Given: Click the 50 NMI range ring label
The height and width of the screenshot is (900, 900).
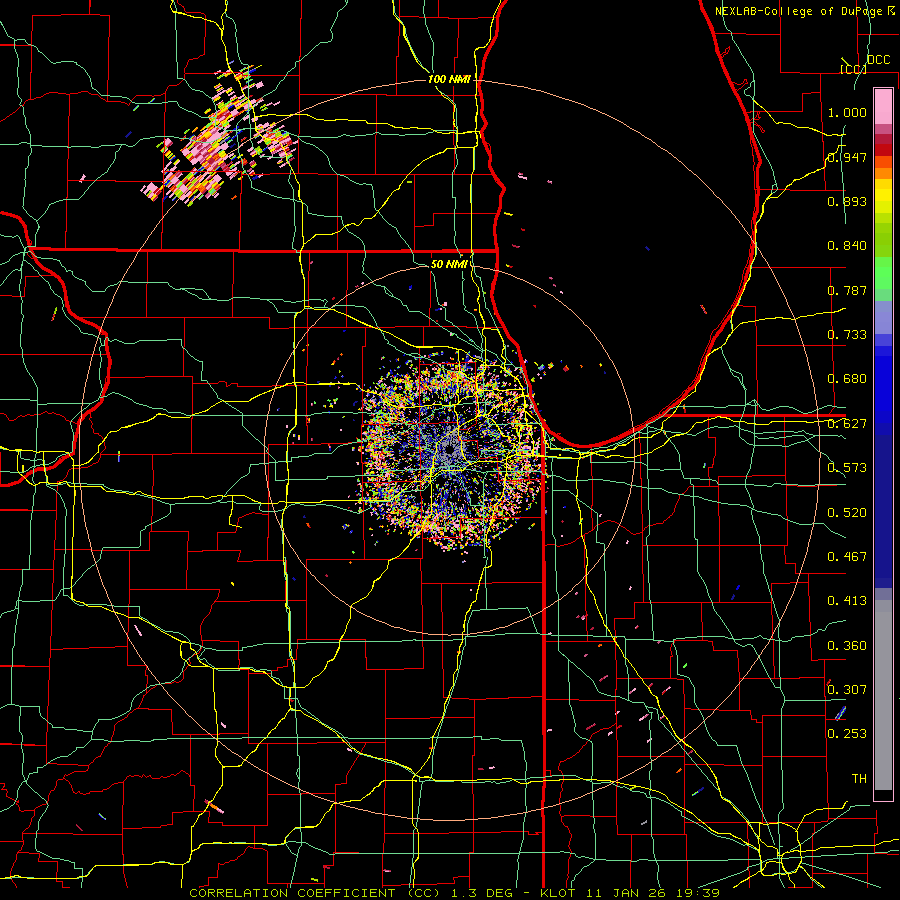Looking at the screenshot, I should click(449, 264).
